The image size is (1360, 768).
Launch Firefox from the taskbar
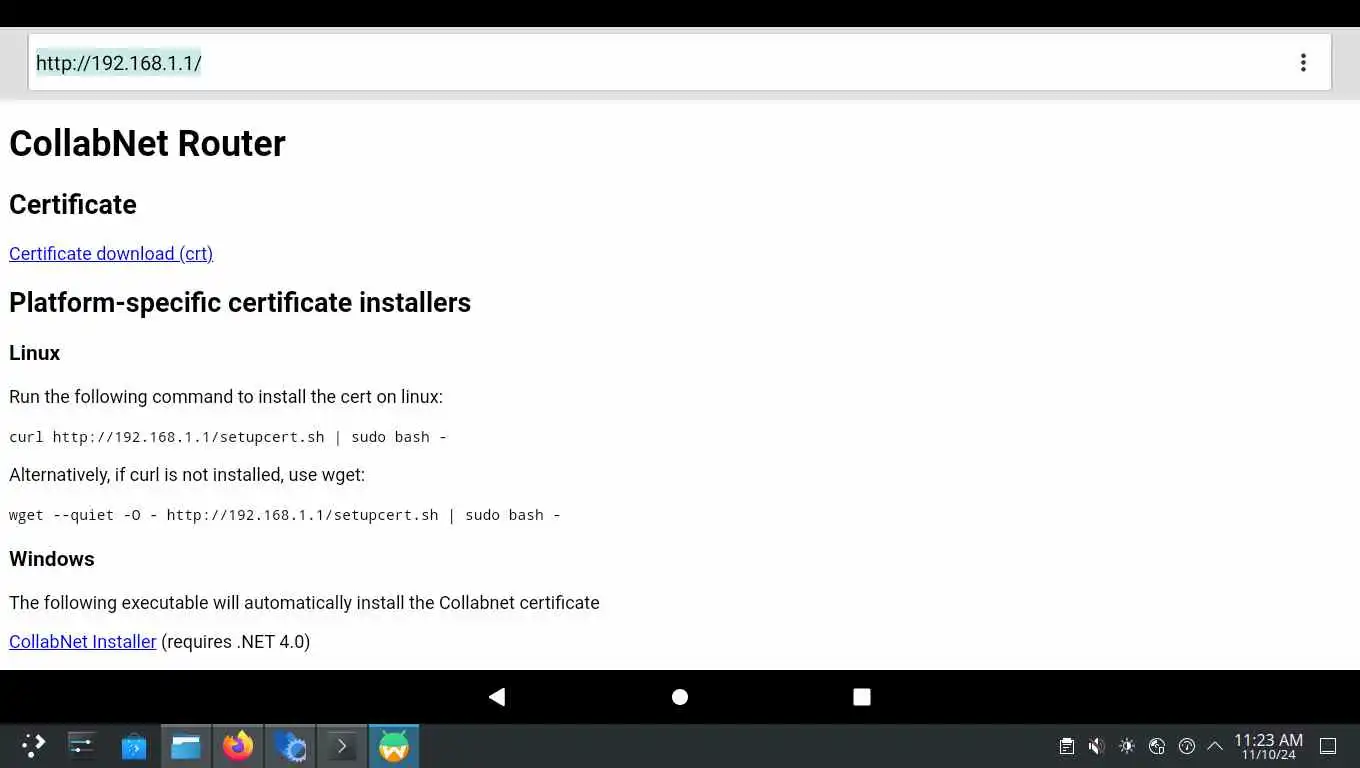(x=238, y=746)
